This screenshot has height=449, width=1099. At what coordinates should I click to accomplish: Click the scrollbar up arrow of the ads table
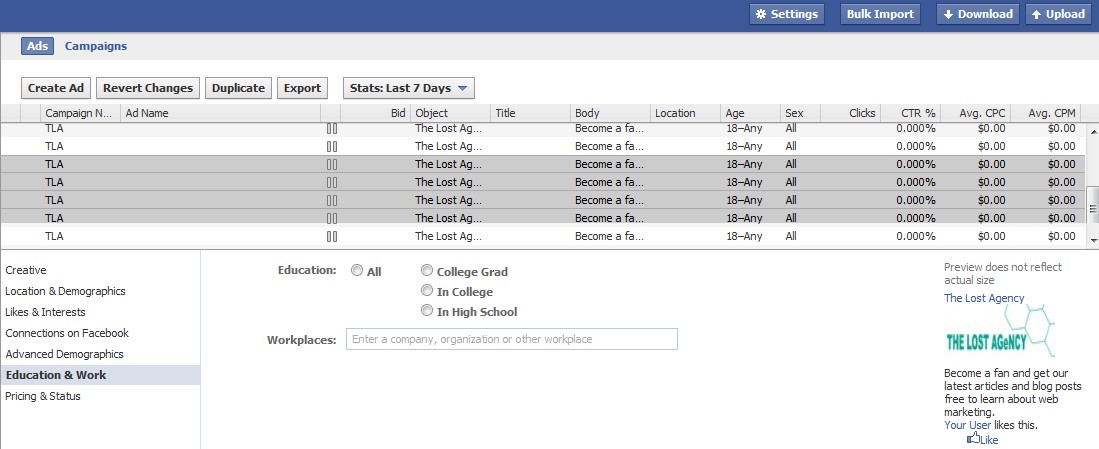(x=1093, y=130)
